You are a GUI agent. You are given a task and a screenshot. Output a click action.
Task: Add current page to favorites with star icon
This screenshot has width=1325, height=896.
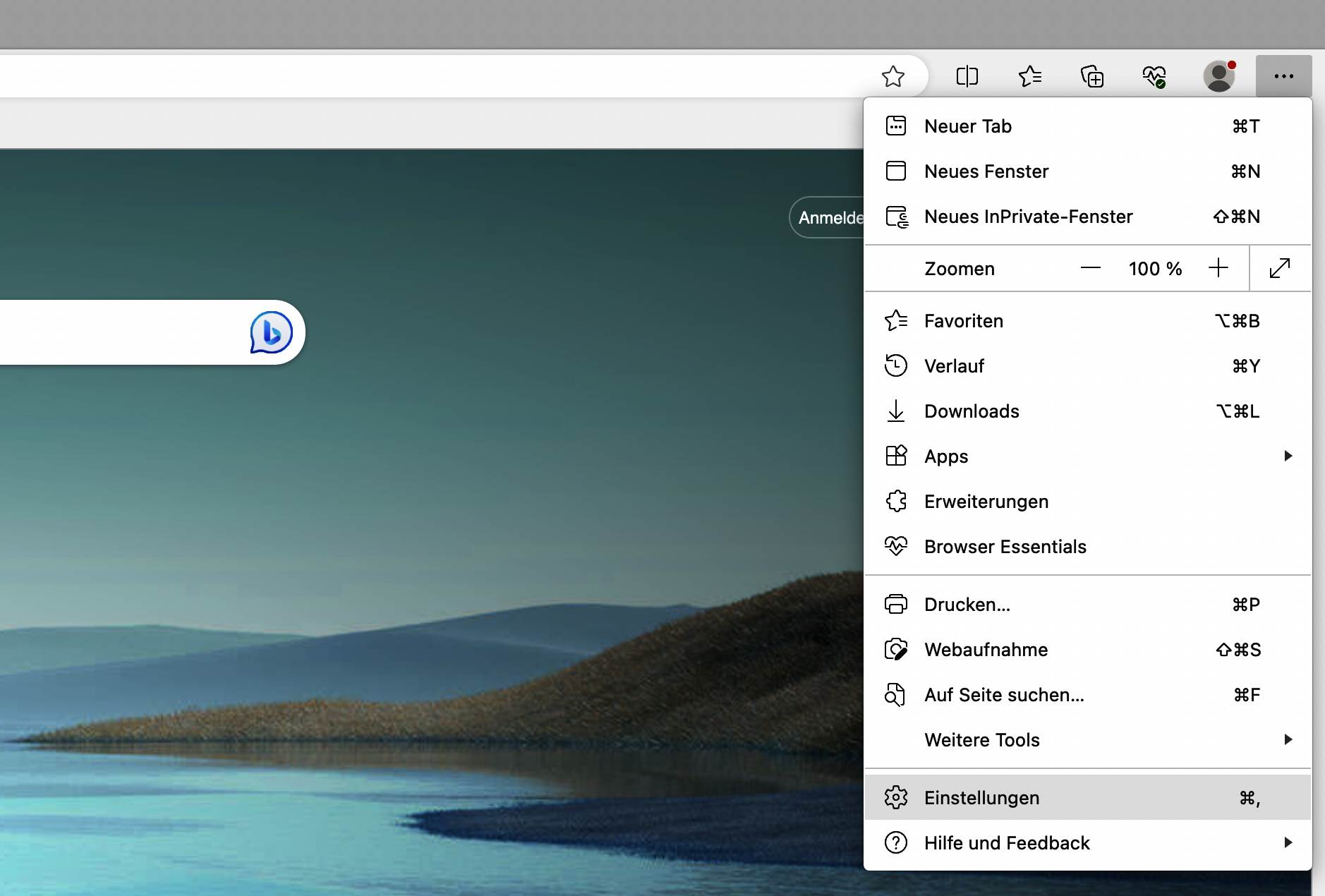[893, 75]
